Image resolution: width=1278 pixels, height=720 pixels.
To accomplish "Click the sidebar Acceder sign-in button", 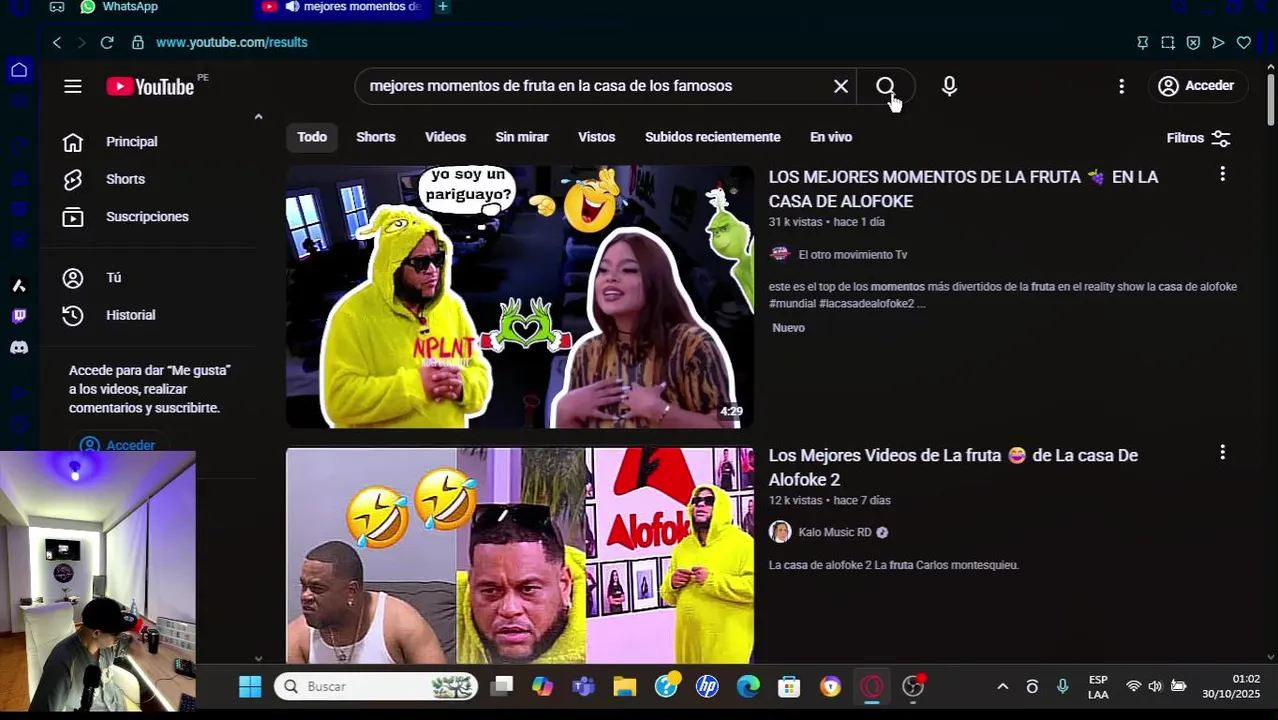I will (x=118, y=444).
